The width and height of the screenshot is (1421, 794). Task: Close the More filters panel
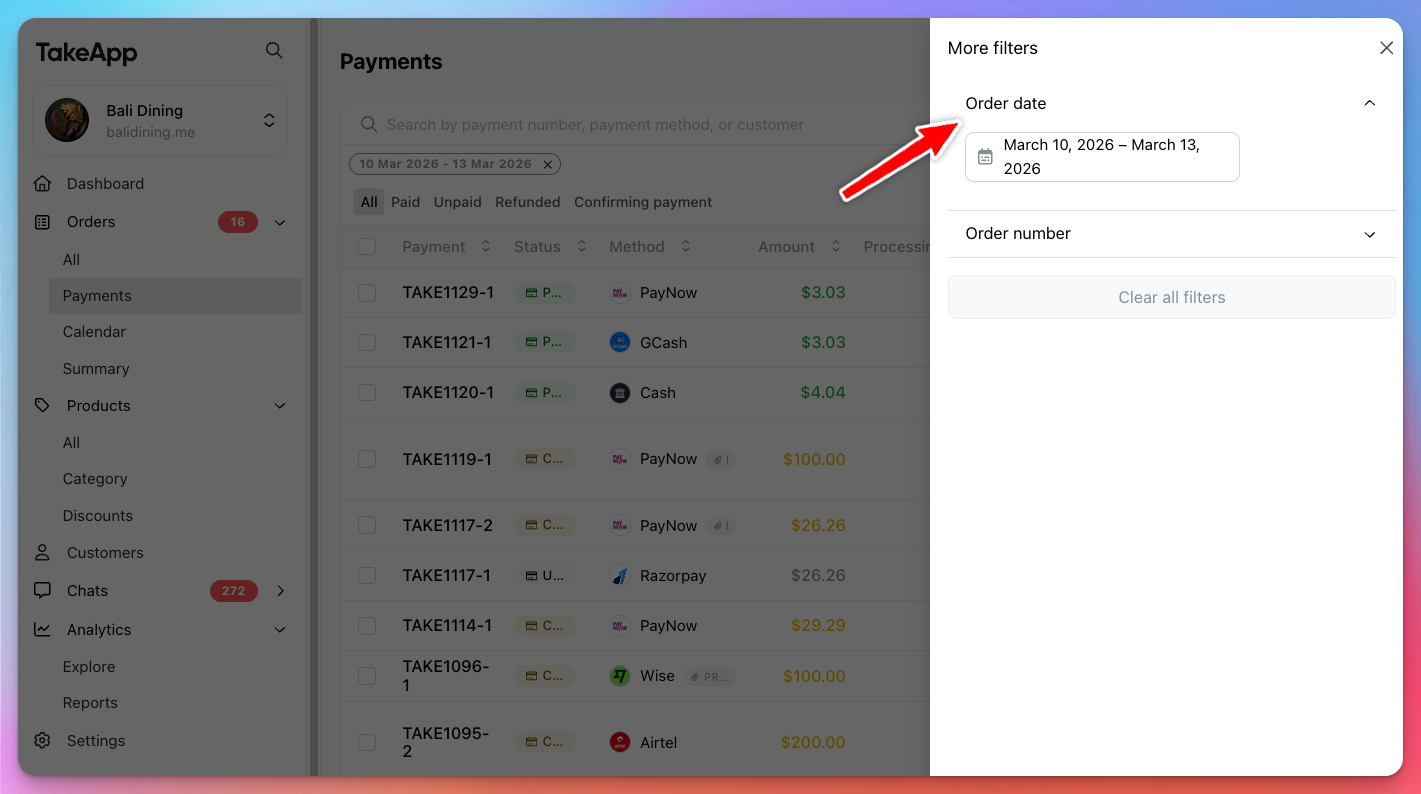(x=1386, y=48)
